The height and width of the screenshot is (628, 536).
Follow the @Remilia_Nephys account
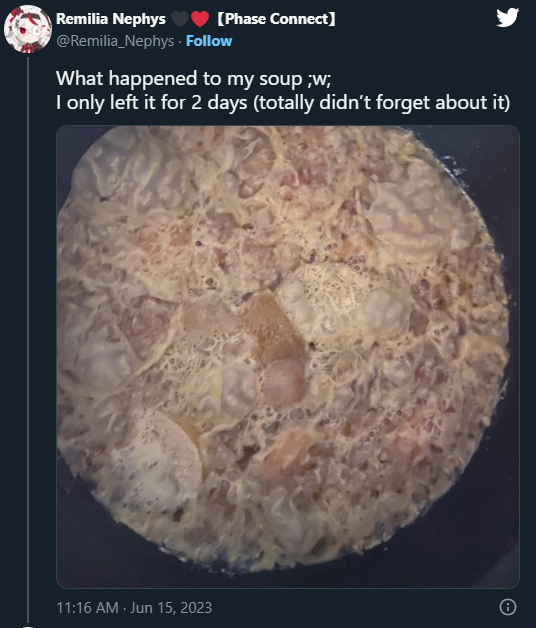point(209,41)
